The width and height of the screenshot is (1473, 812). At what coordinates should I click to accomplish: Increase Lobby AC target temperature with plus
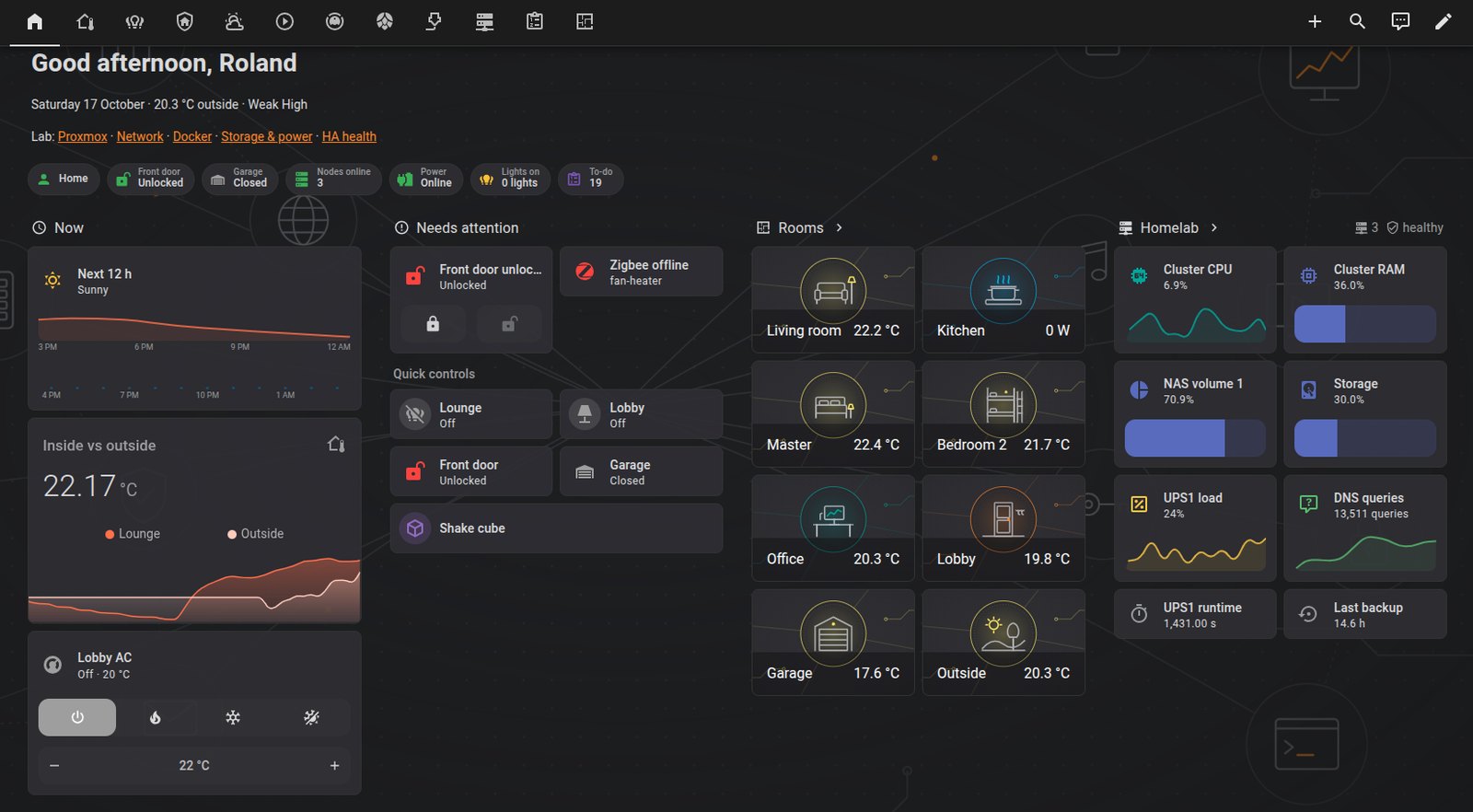click(x=334, y=765)
